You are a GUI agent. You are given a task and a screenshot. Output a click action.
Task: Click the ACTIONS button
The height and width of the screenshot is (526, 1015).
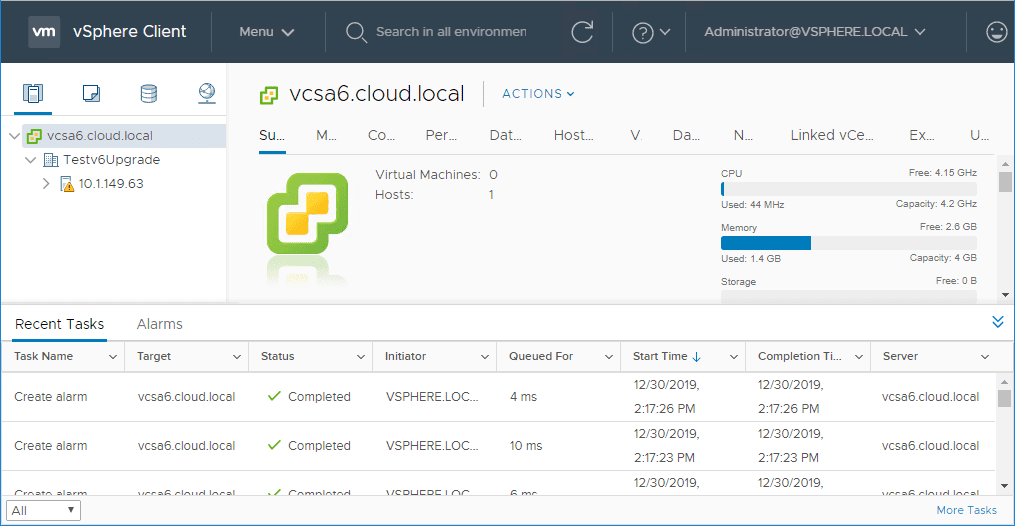click(x=538, y=94)
